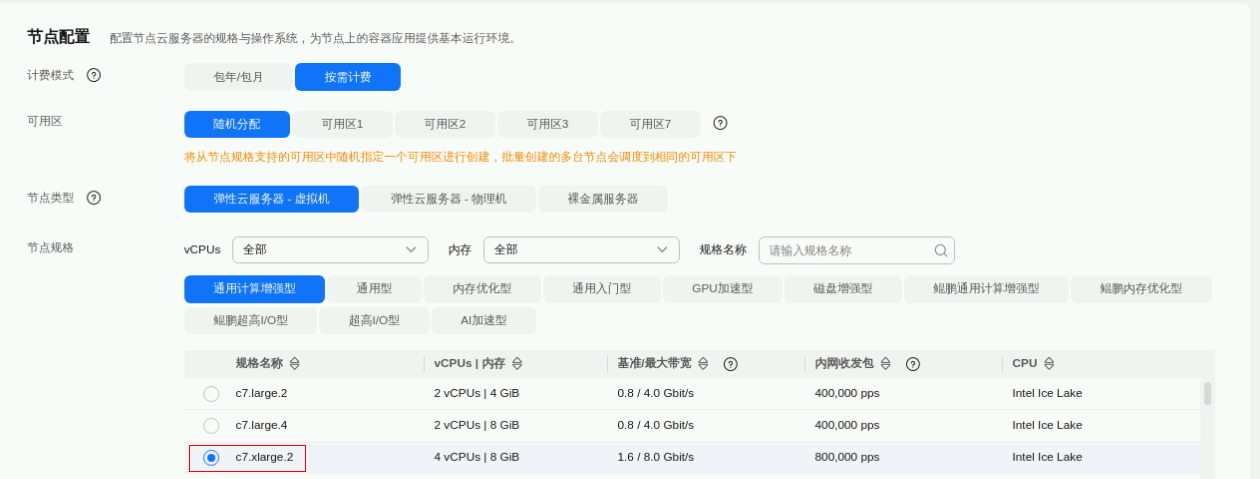
Task: Sort by CPU column
Action: click(1049, 364)
